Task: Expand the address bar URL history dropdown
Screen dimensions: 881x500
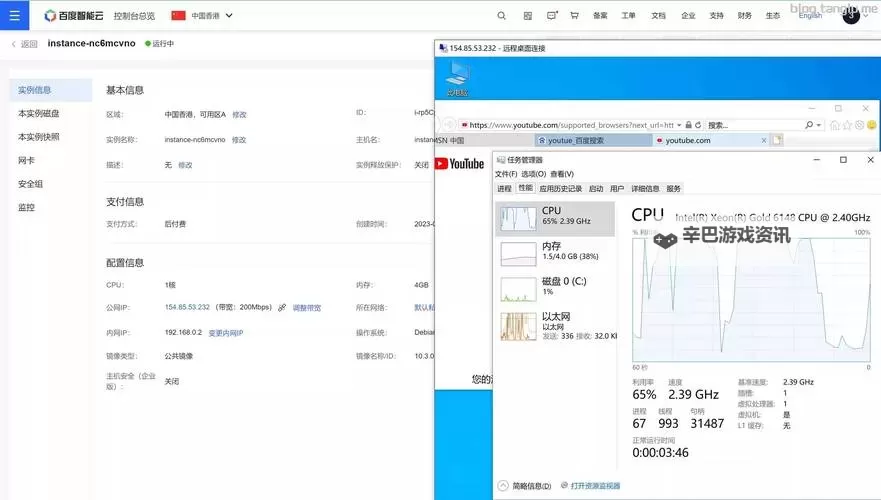Action: [679, 125]
